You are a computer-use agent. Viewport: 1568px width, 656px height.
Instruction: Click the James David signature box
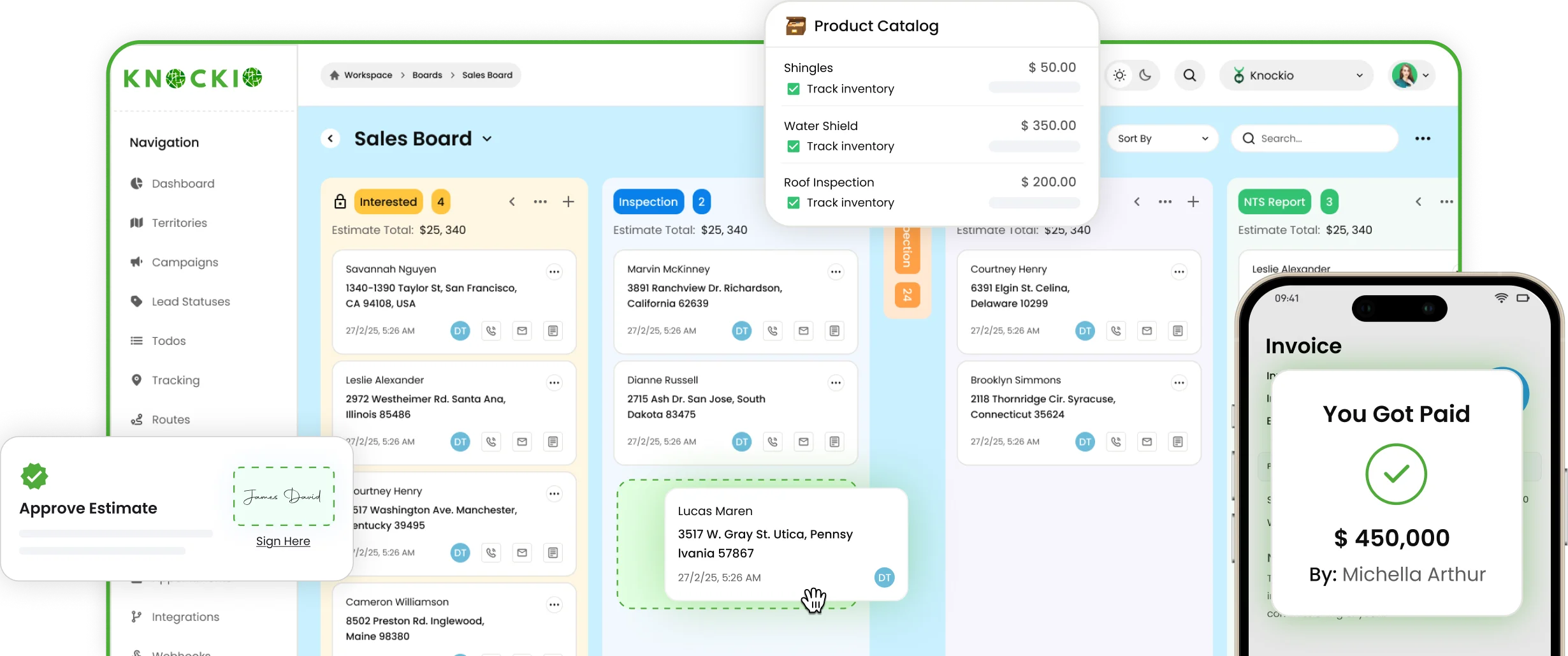(284, 496)
